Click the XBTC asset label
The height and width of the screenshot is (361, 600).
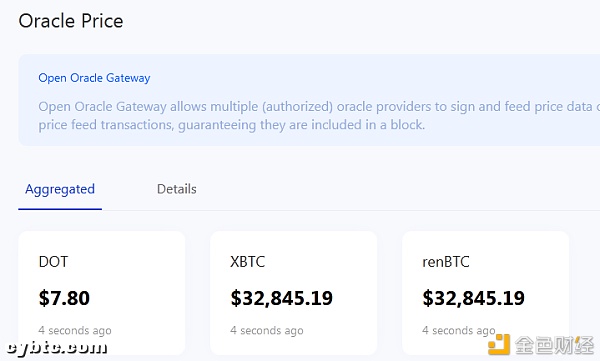(x=248, y=262)
